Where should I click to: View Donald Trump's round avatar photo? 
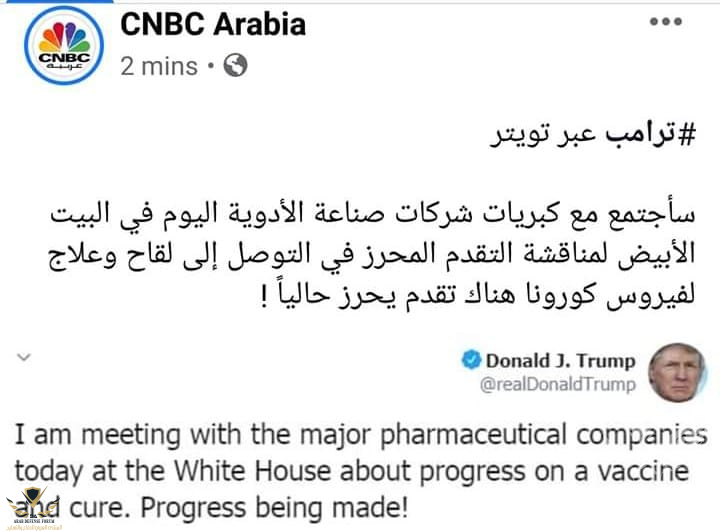pyautogui.click(x=676, y=373)
